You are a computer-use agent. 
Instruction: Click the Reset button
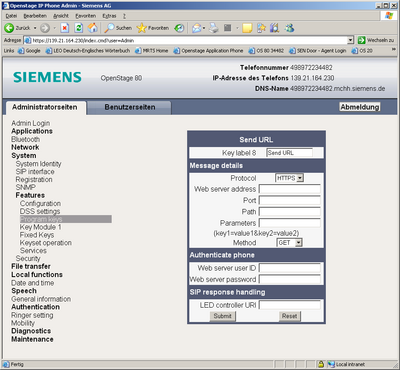click(x=289, y=316)
